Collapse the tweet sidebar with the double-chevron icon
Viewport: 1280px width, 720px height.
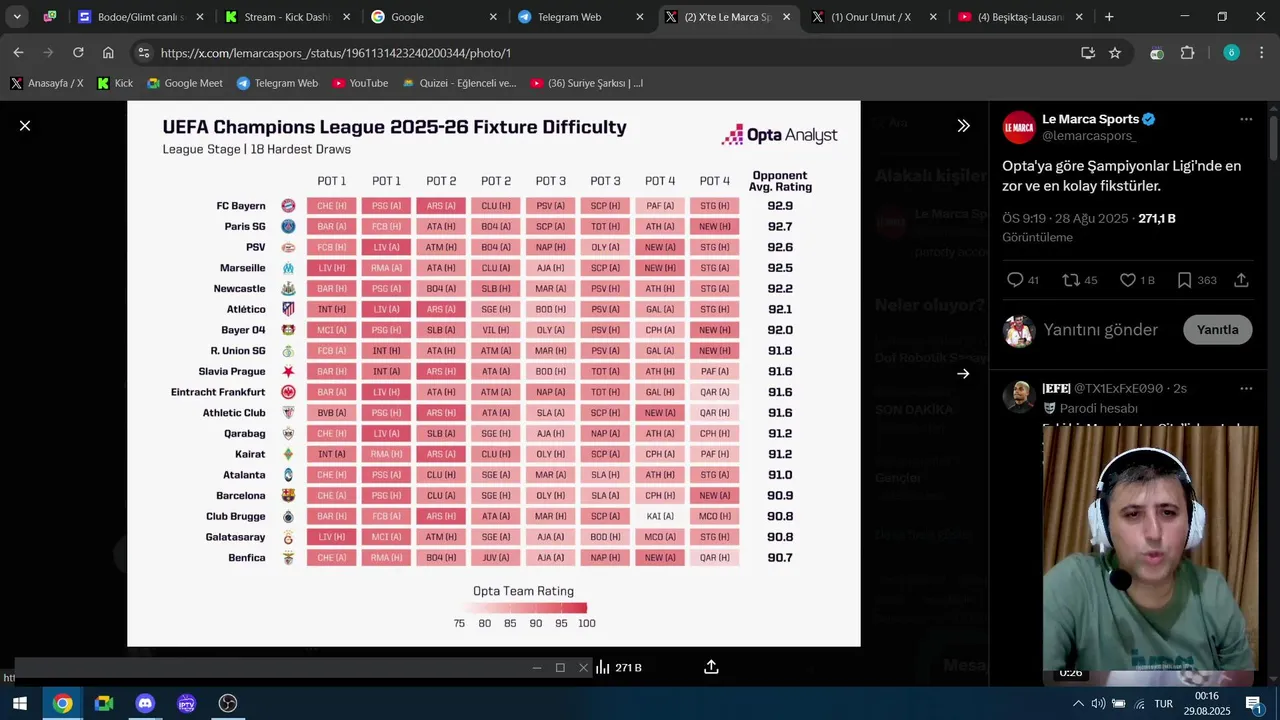963,125
